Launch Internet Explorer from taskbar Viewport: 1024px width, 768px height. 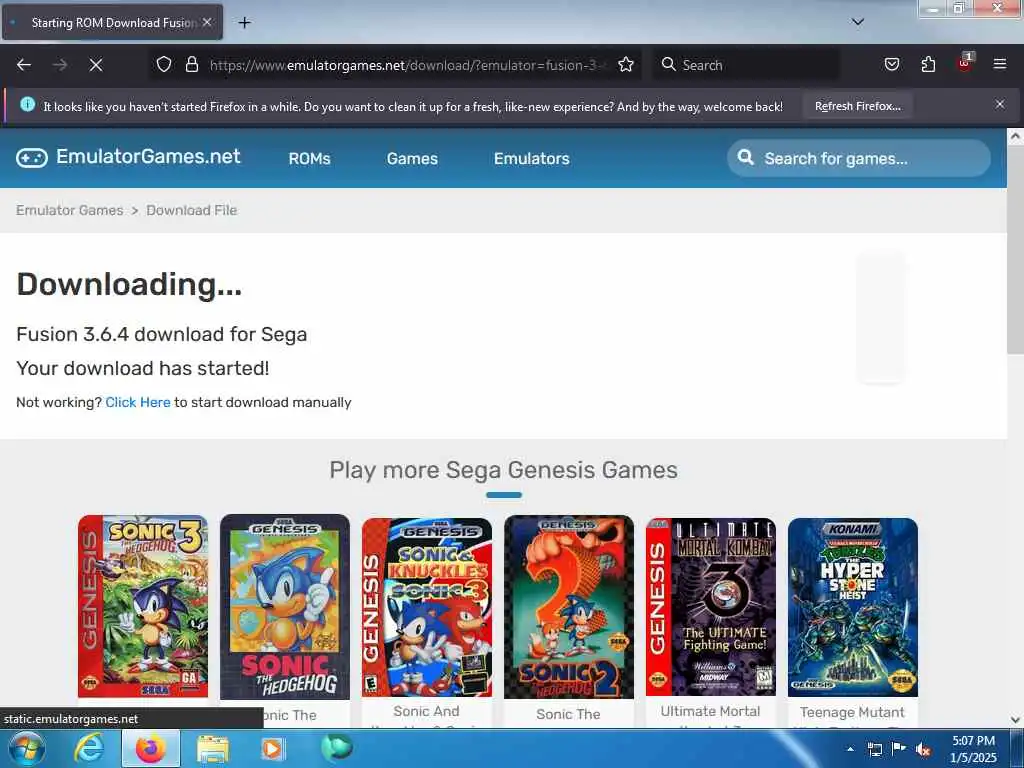coord(89,748)
